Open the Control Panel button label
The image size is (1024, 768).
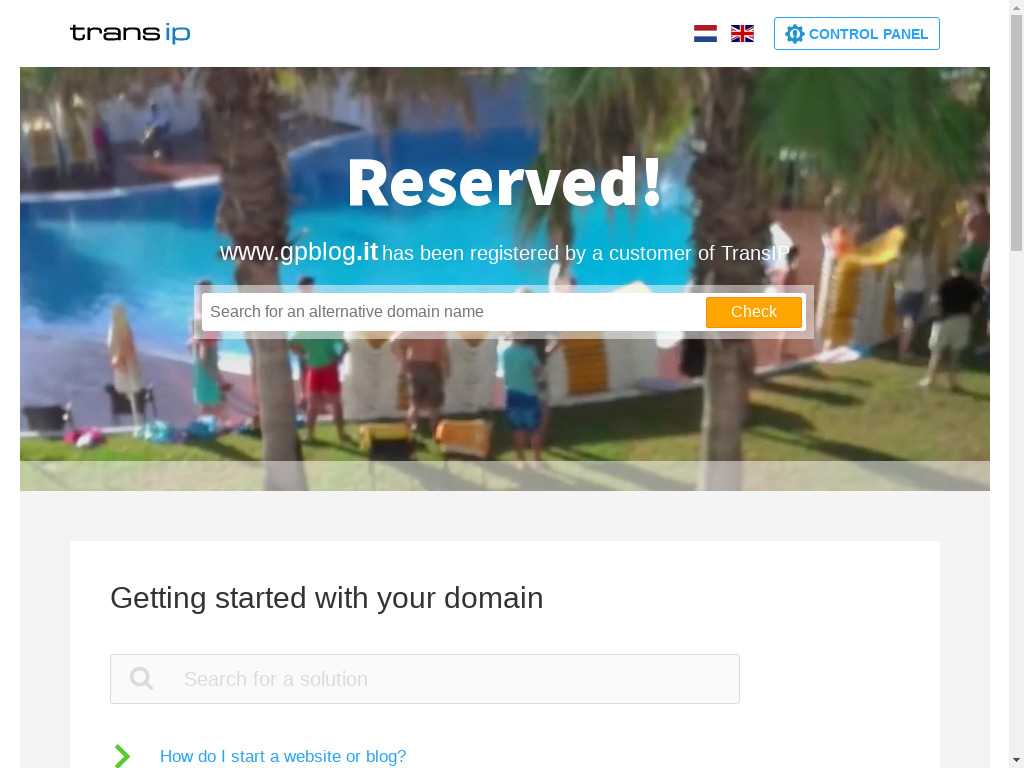[868, 34]
